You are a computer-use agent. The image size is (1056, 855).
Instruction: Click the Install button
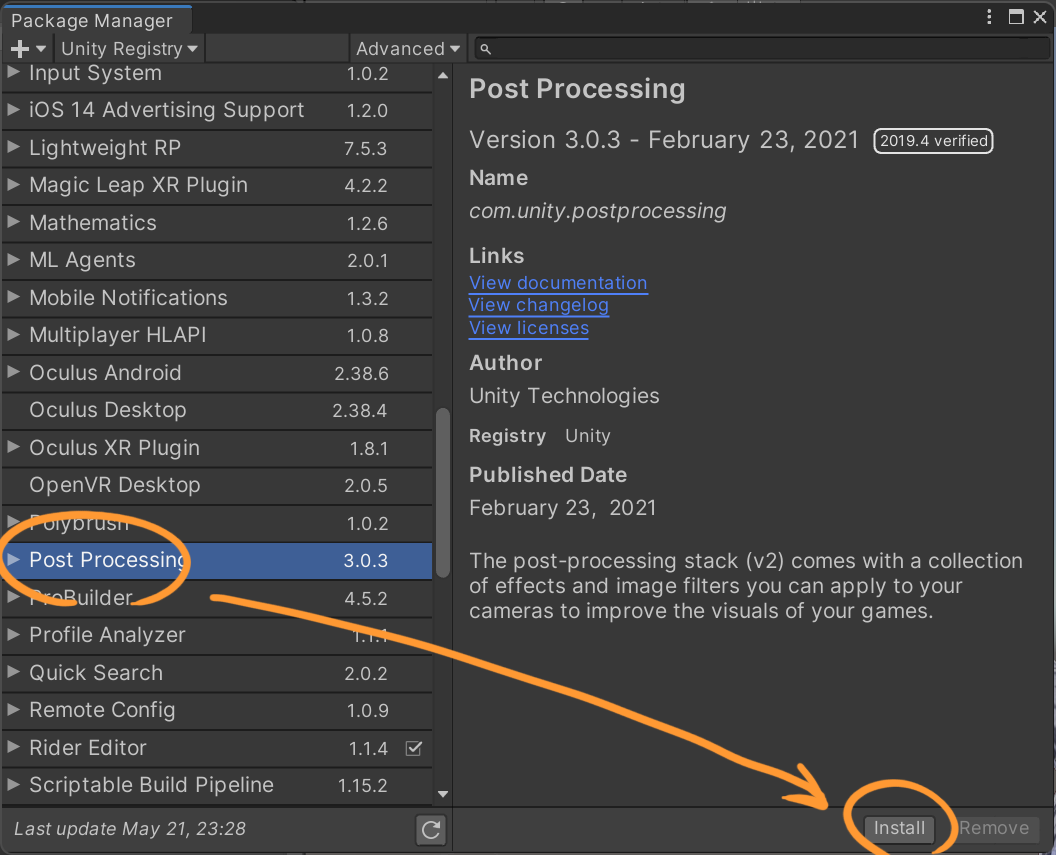(x=899, y=828)
